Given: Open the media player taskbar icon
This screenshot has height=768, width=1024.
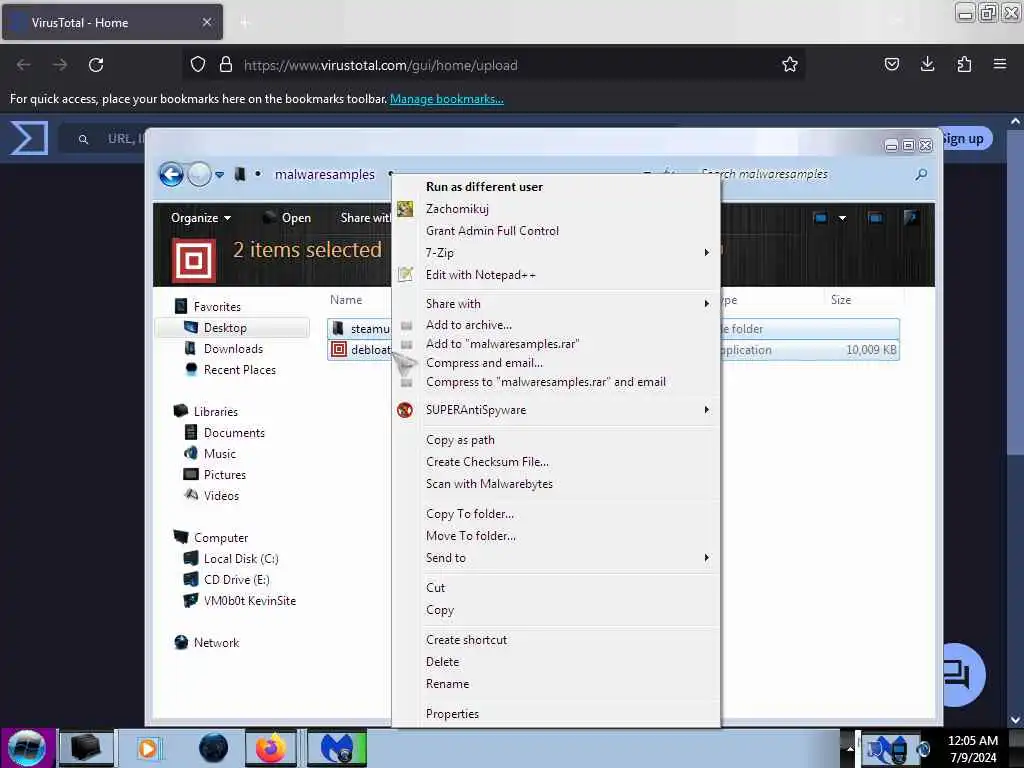Looking at the screenshot, I should point(149,748).
